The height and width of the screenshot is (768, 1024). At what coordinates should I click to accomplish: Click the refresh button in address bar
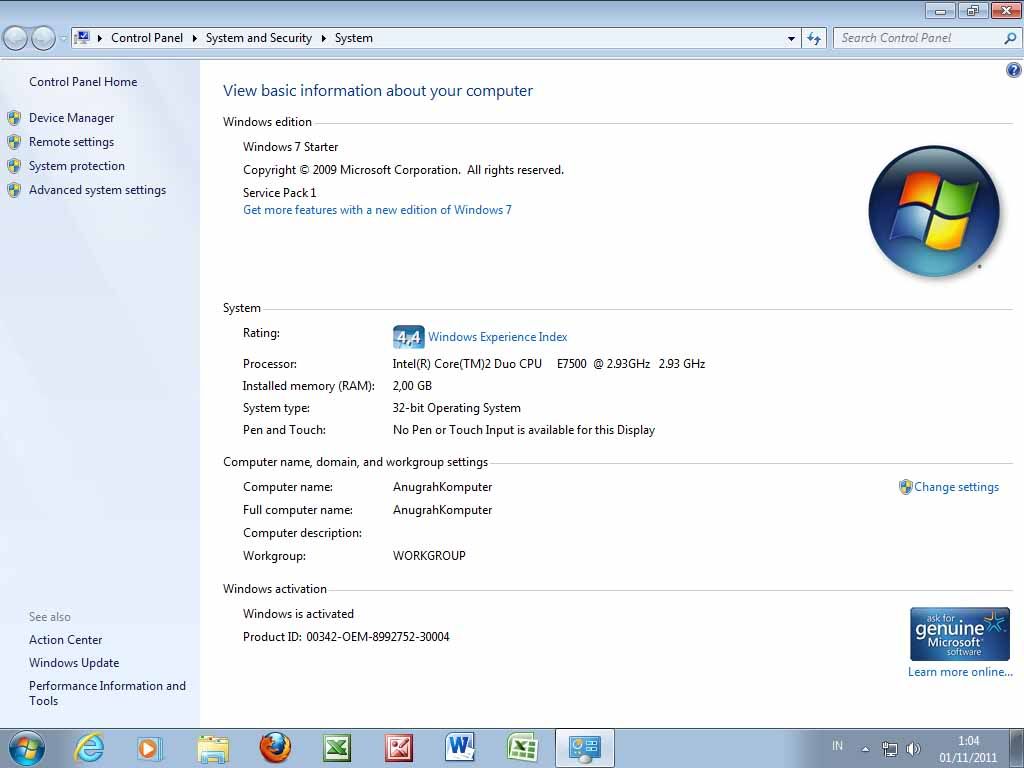click(x=814, y=38)
